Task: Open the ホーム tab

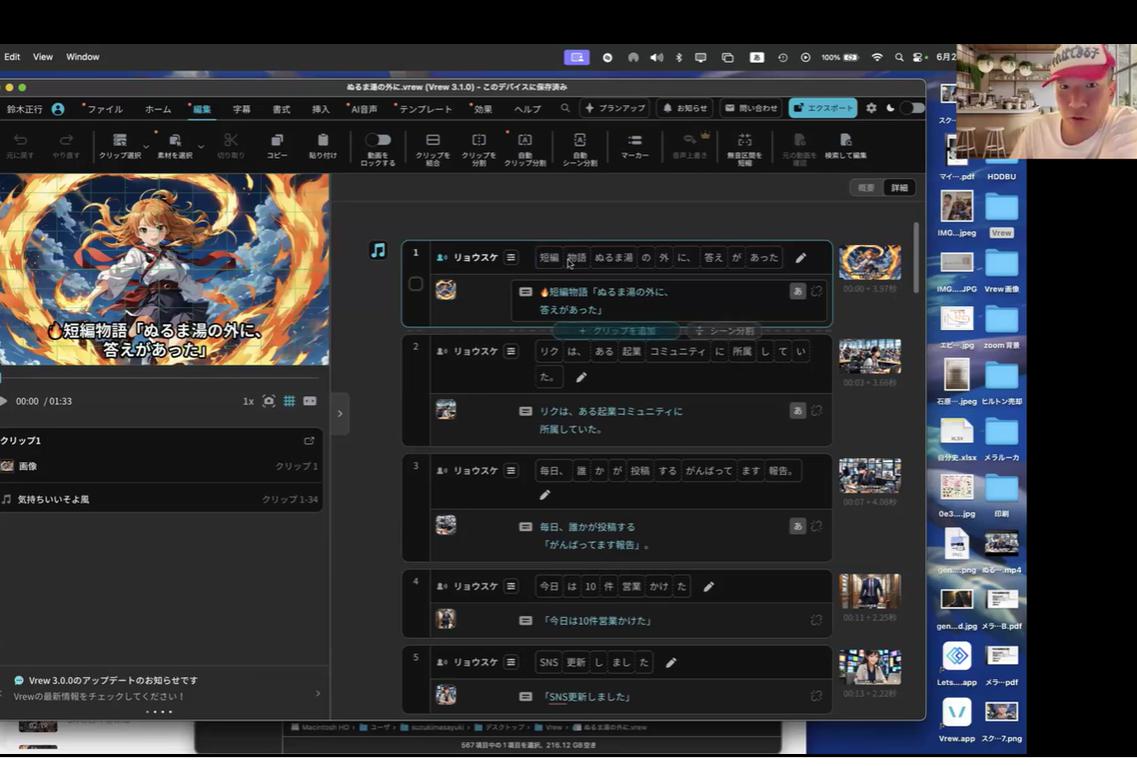Action: click(158, 109)
